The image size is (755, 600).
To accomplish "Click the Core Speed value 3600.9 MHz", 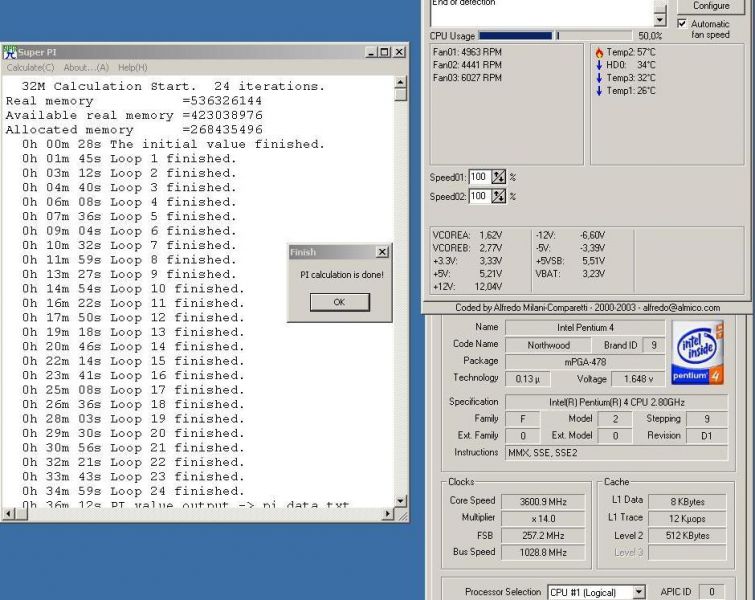I will pyautogui.click(x=543, y=502).
